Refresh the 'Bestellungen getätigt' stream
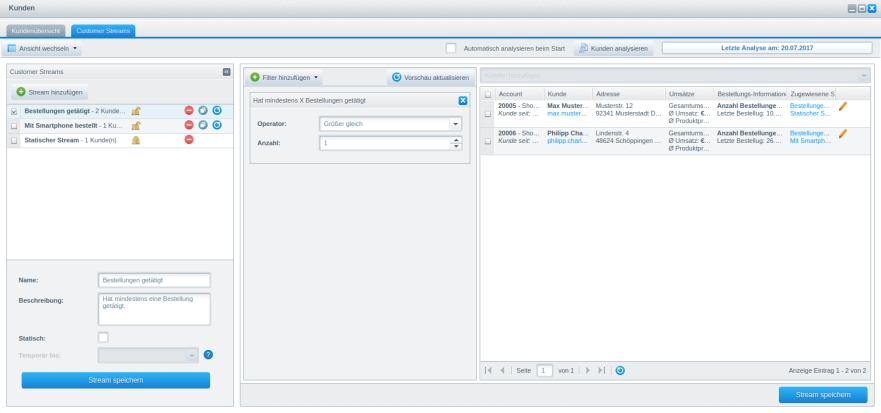 coord(217,111)
